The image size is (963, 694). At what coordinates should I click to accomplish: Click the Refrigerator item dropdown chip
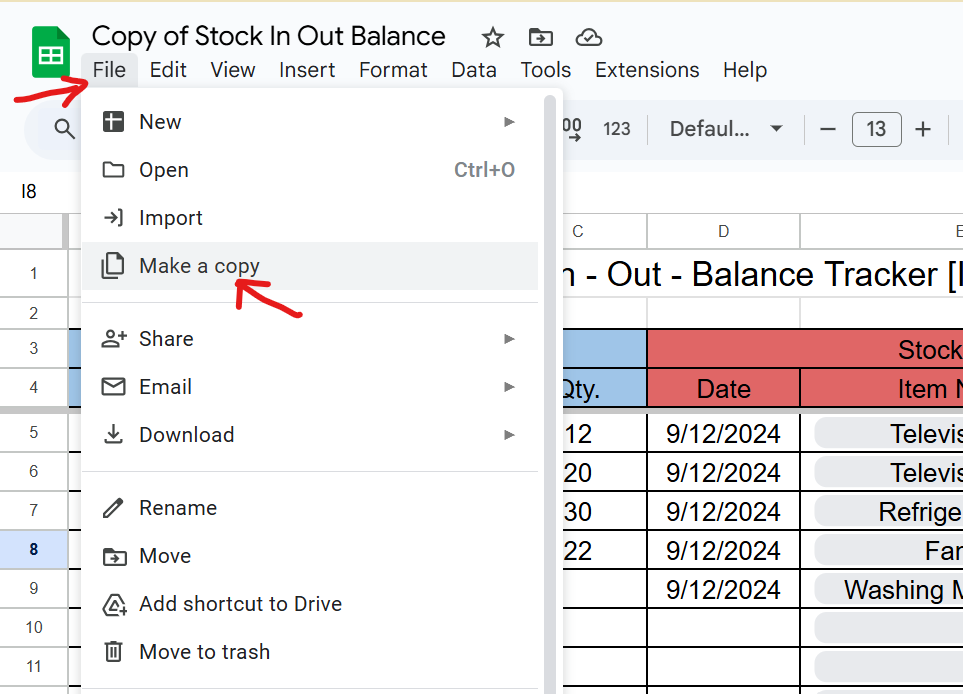click(x=888, y=512)
